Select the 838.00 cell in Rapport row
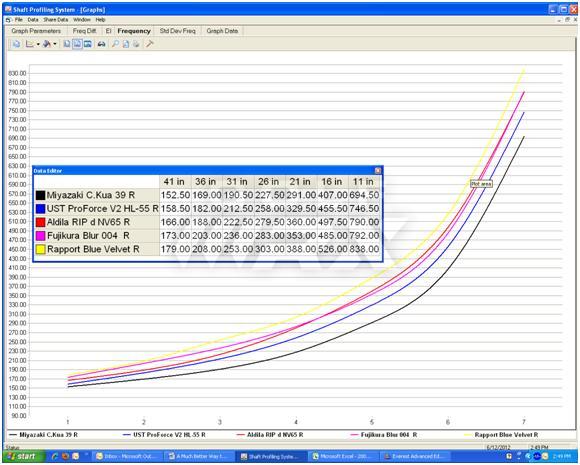The width and height of the screenshot is (580, 465). pyautogui.click(x=364, y=249)
